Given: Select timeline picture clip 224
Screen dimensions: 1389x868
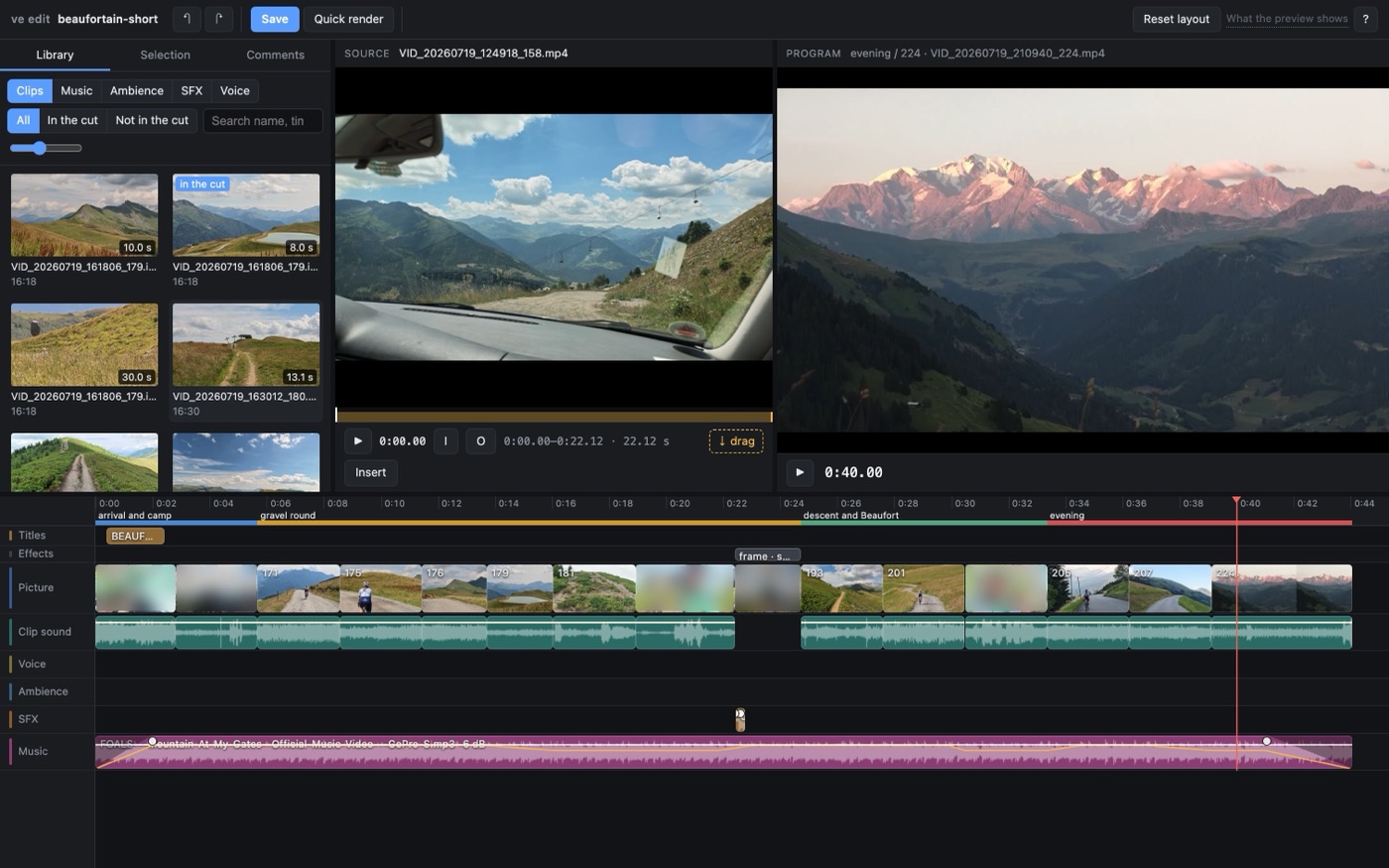Looking at the screenshot, I should tap(1282, 588).
